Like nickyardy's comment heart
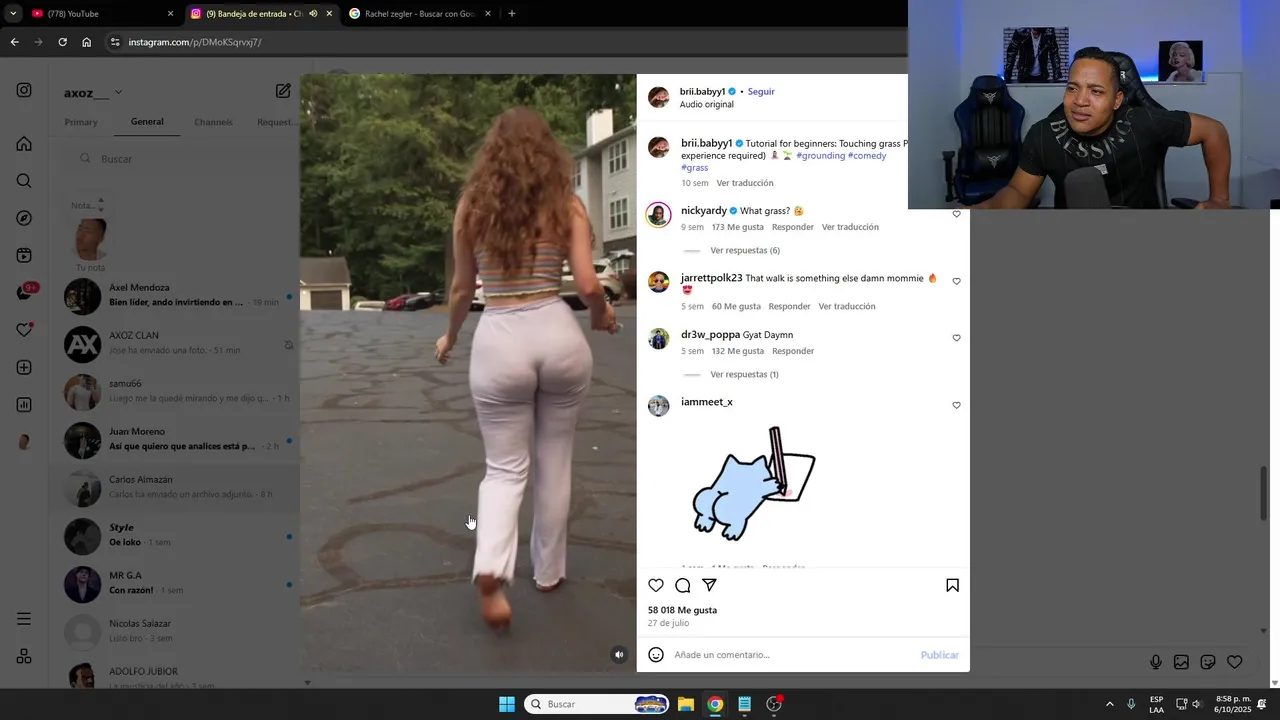The height and width of the screenshot is (720, 1280). (956, 214)
